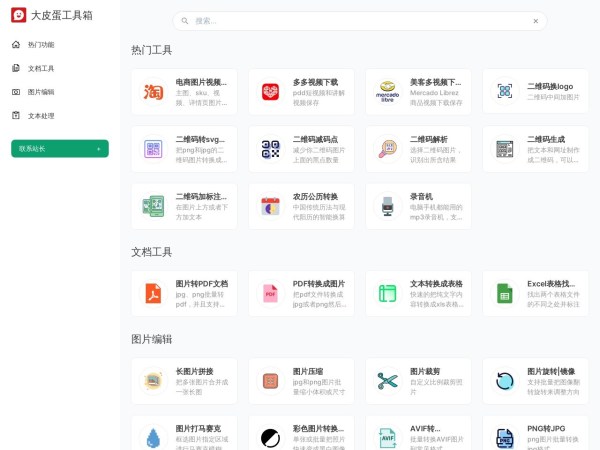Open the 二维码解析 tool card
The width and height of the screenshot is (600, 450).
coord(419,149)
